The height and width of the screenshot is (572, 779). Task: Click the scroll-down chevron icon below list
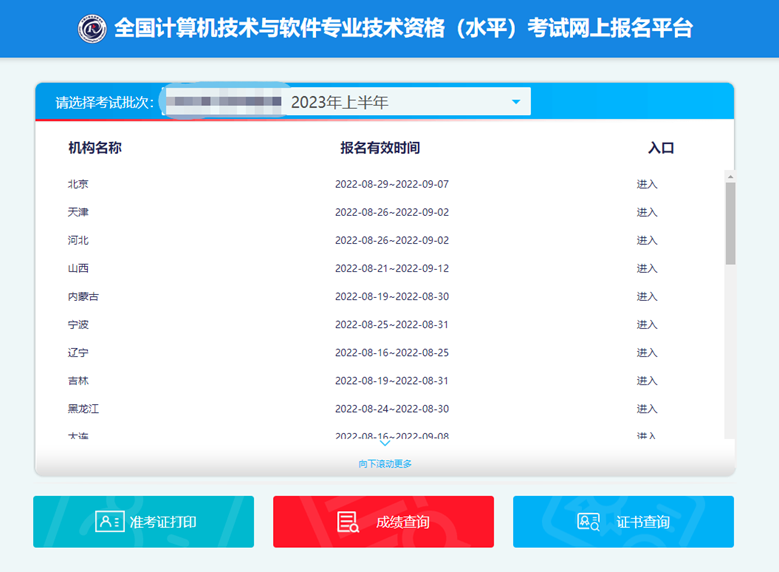385,443
